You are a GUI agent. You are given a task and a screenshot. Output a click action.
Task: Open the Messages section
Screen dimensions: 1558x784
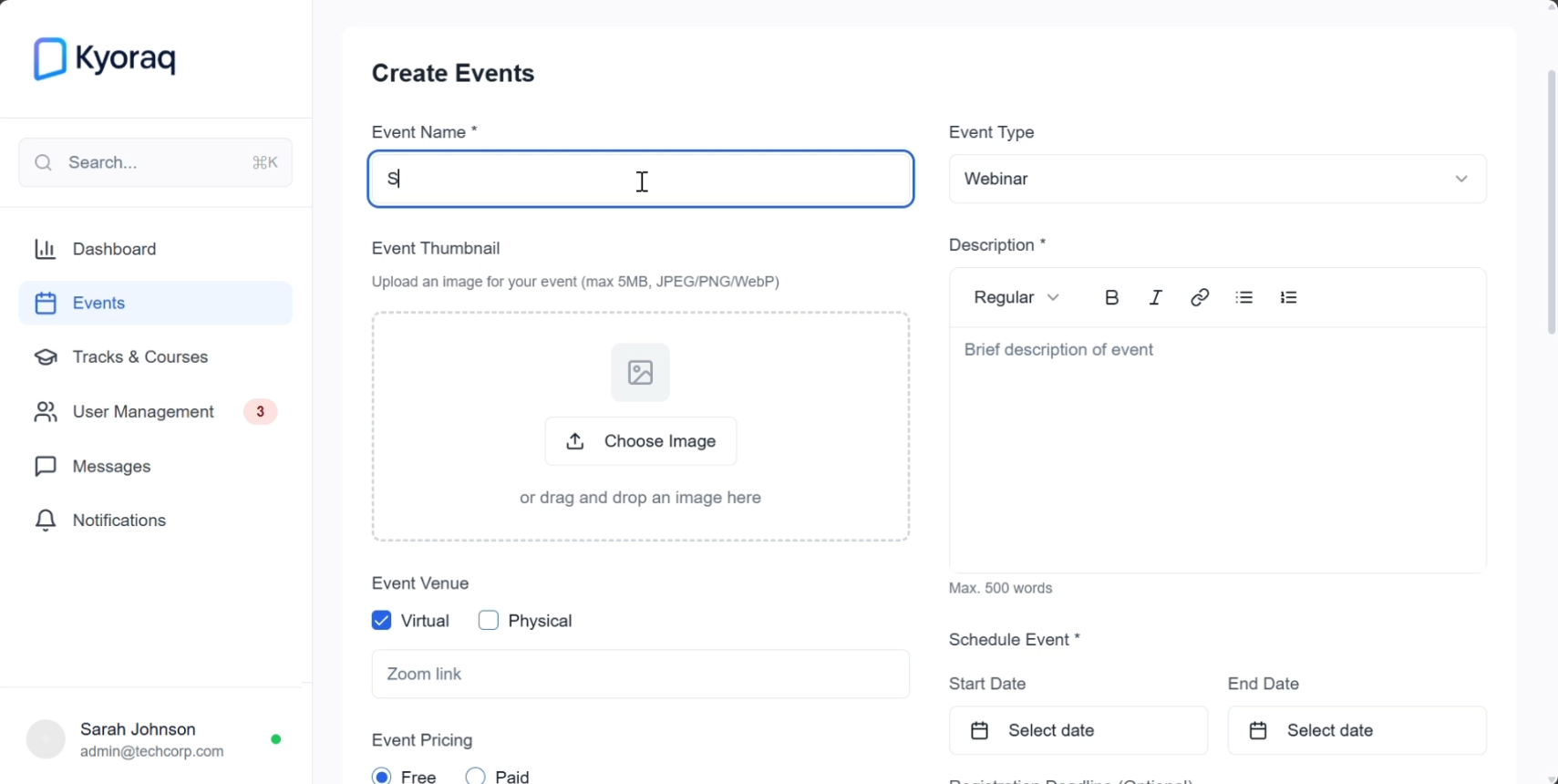click(x=111, y=466)
